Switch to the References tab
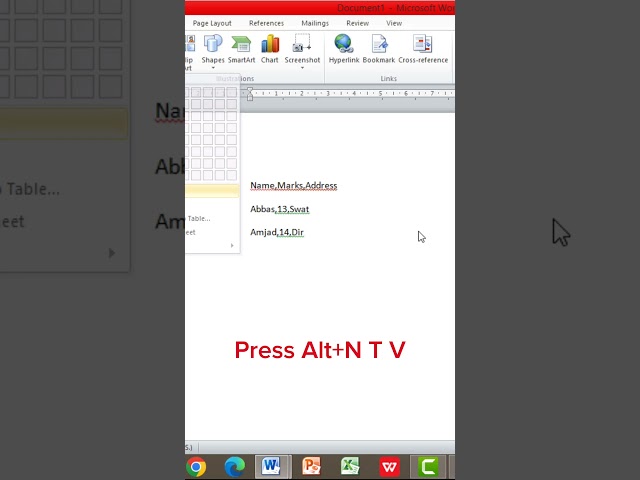Image resolution: width=640 pixels, height=480 pixels. point(266,23)
